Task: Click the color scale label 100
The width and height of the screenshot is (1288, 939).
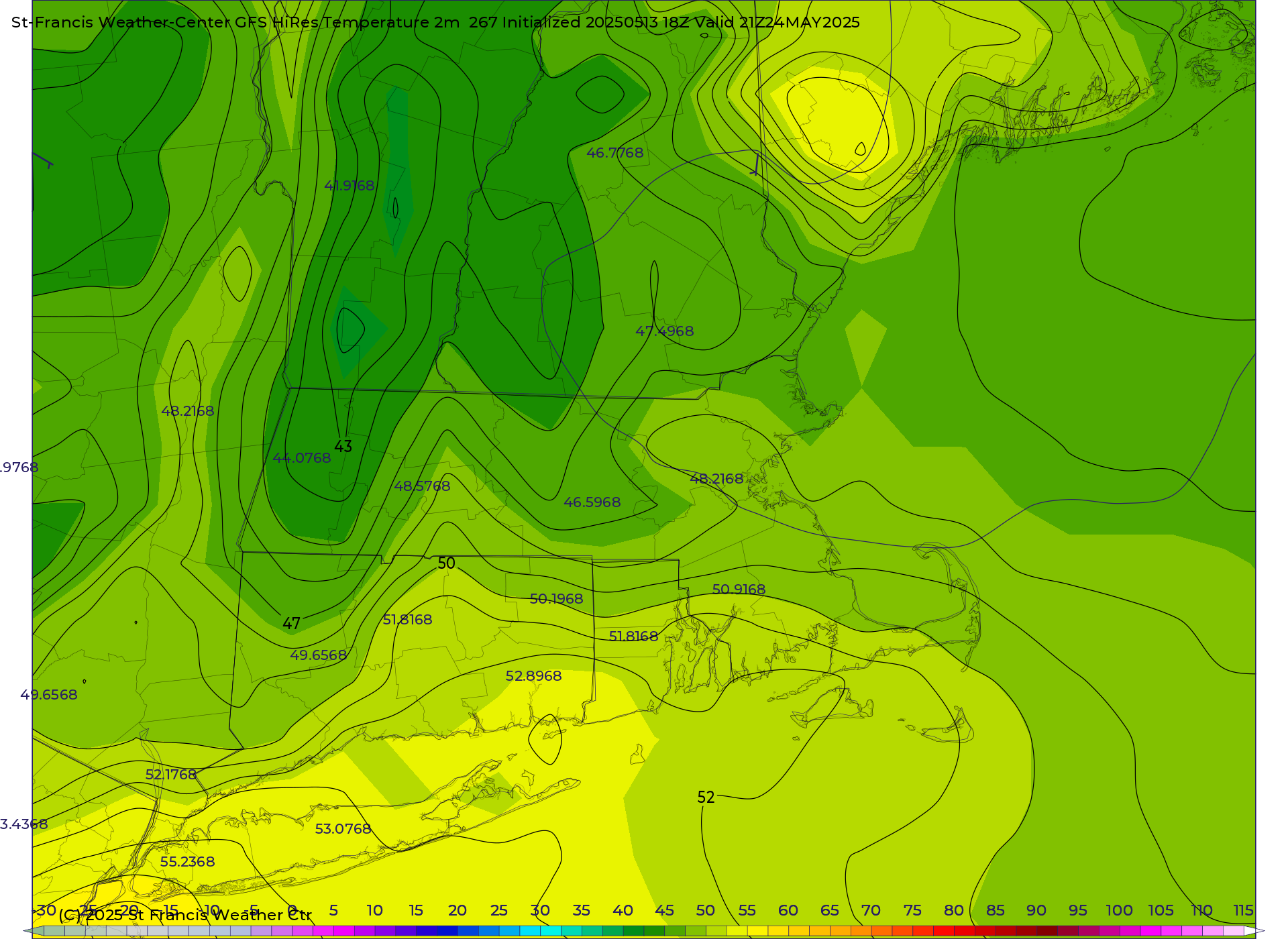Action: coord(1119,911)
